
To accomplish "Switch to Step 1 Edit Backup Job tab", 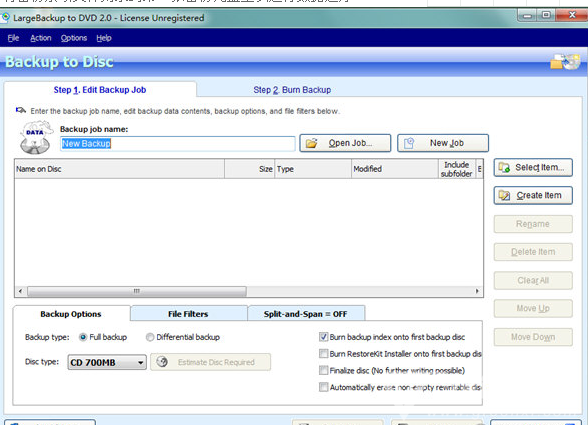I will click(x=100, y=90).
